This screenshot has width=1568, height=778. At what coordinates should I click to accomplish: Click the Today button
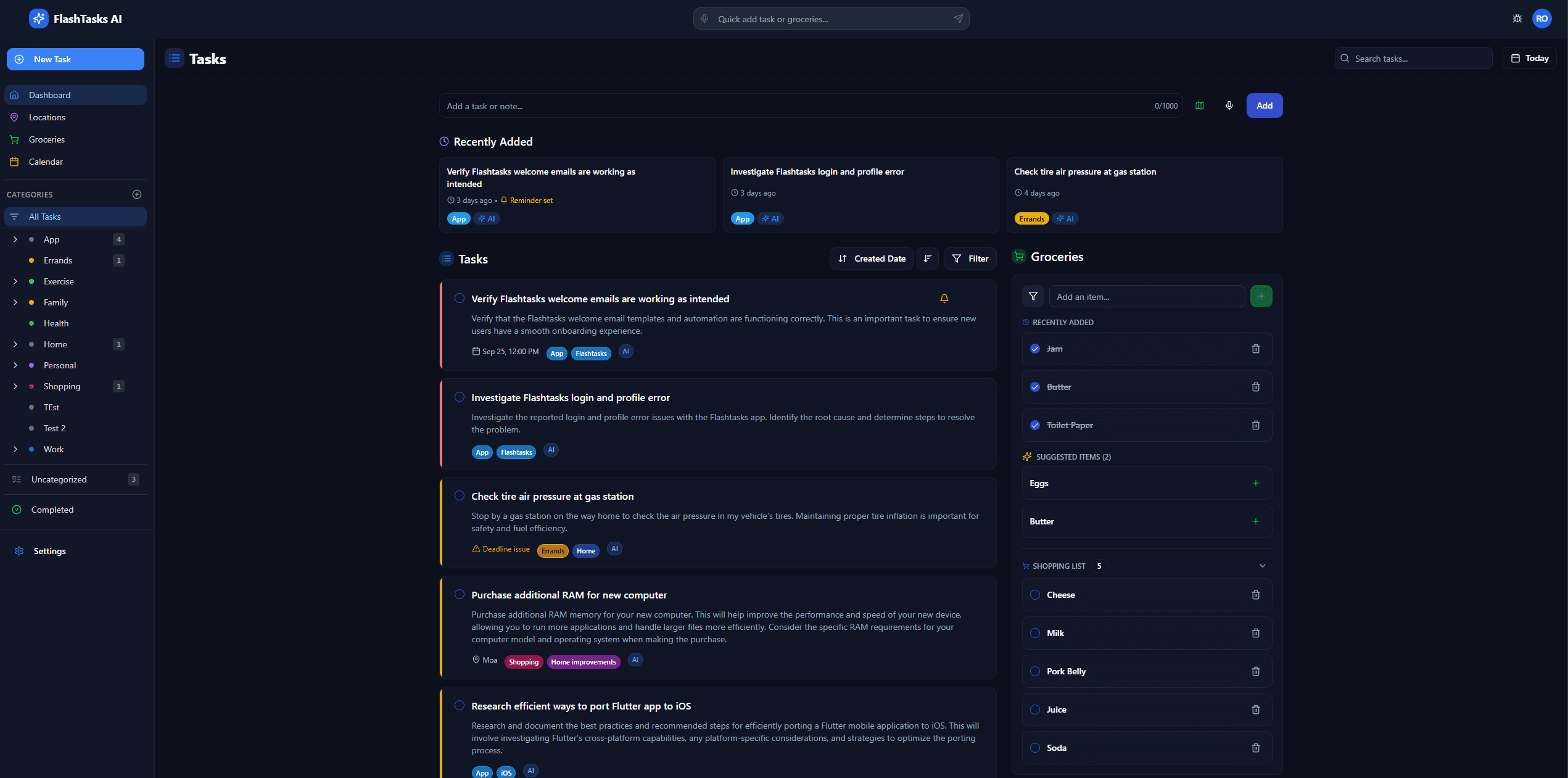1529,58
